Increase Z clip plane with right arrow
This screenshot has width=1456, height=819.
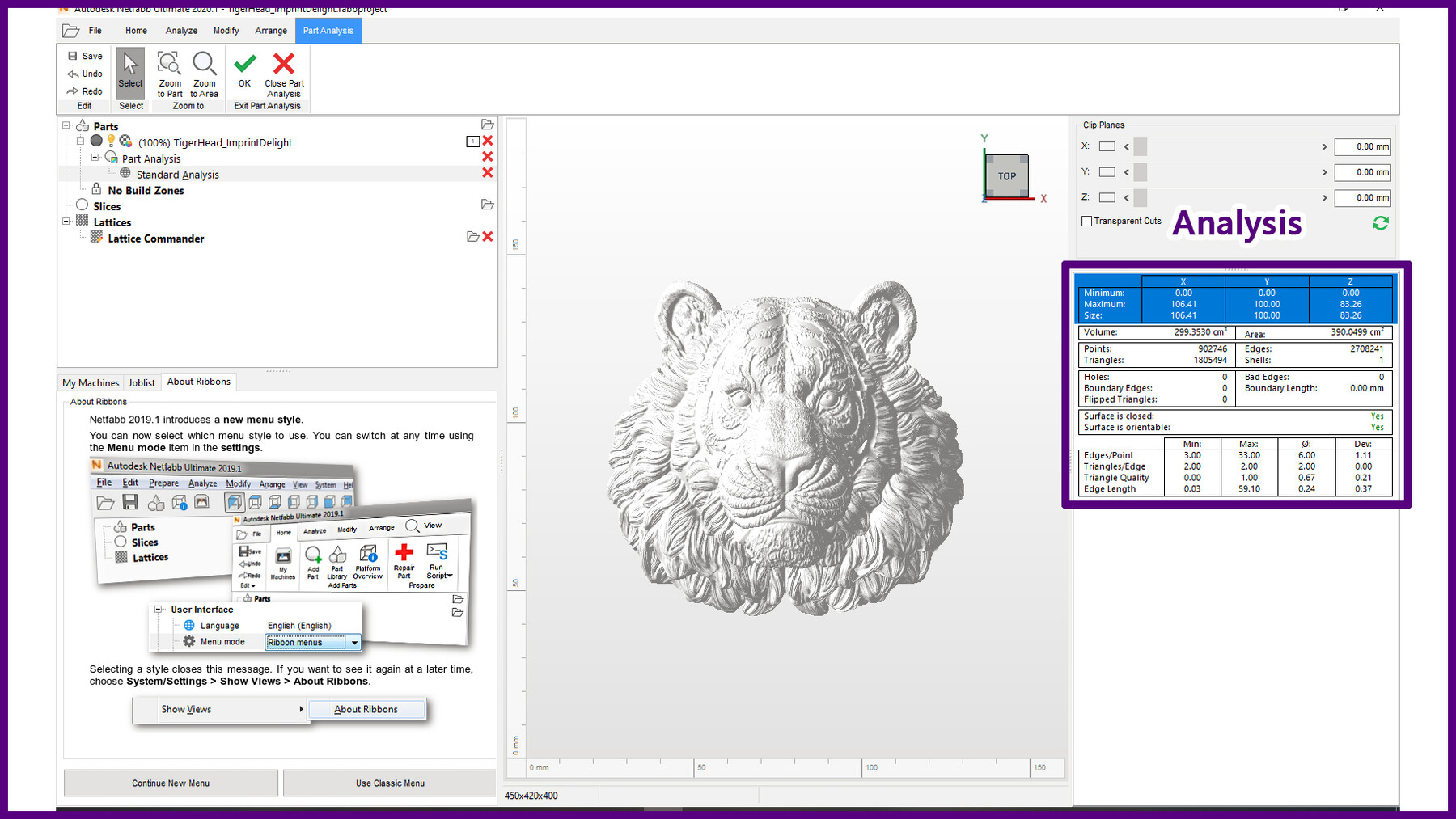click(x=1324, y=197)
